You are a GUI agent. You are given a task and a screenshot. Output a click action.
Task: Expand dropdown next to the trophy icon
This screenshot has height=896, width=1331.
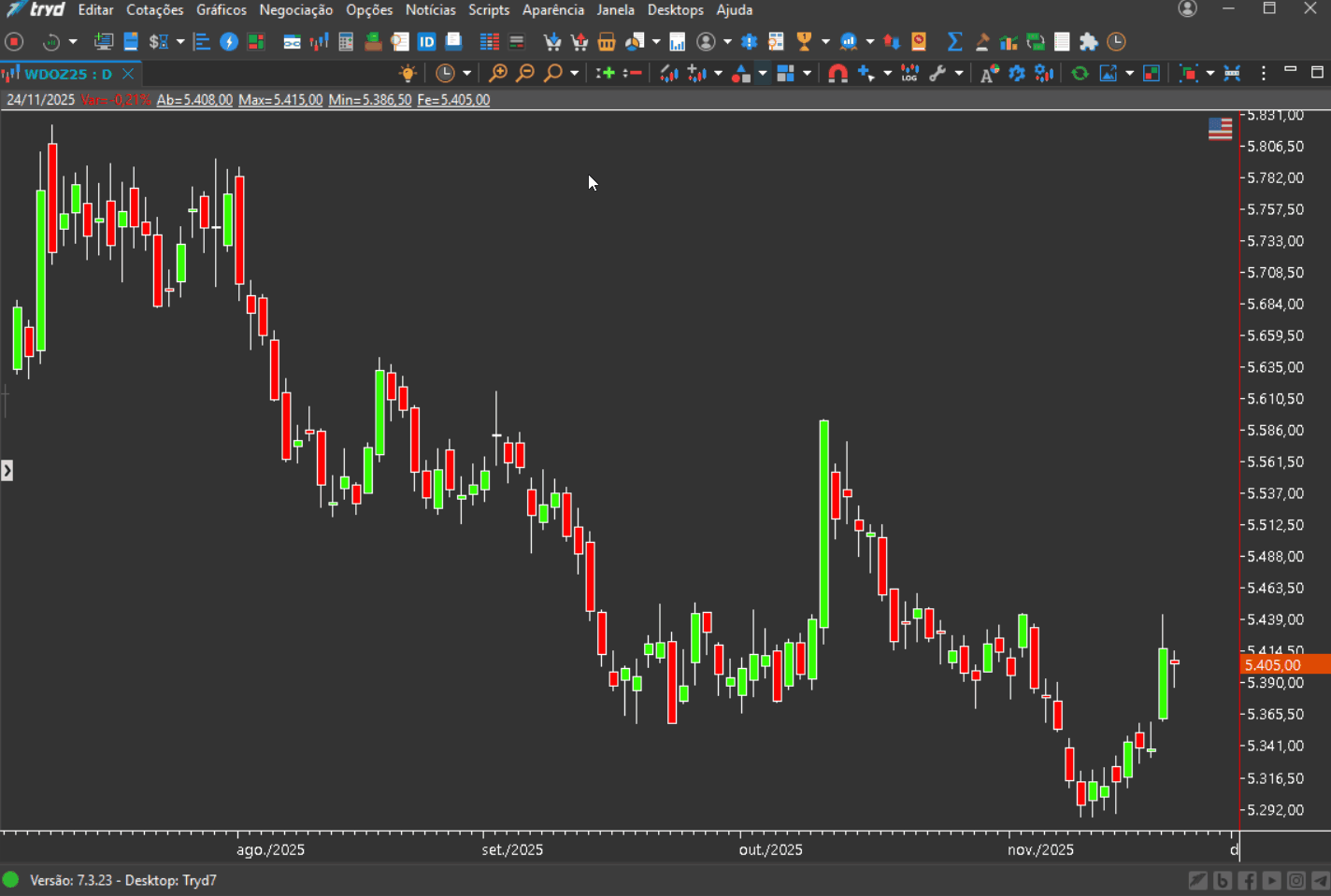coord(825,42)
